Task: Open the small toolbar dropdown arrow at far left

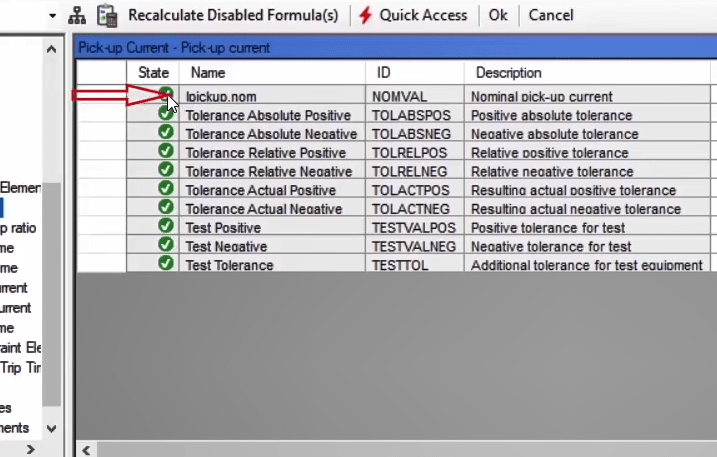Action: pos(51,16)
